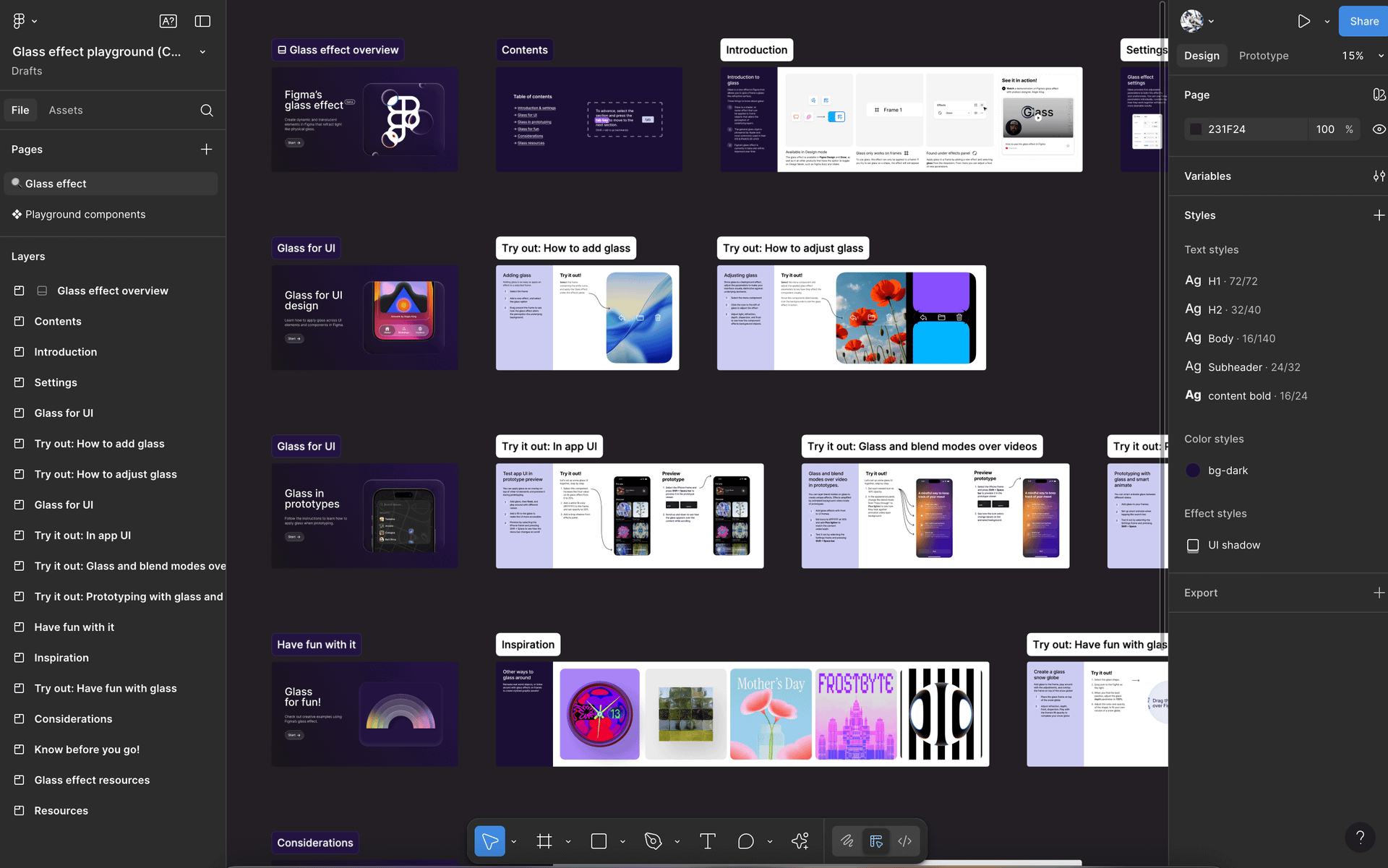Switch to the Assets tab

(66, 111)
